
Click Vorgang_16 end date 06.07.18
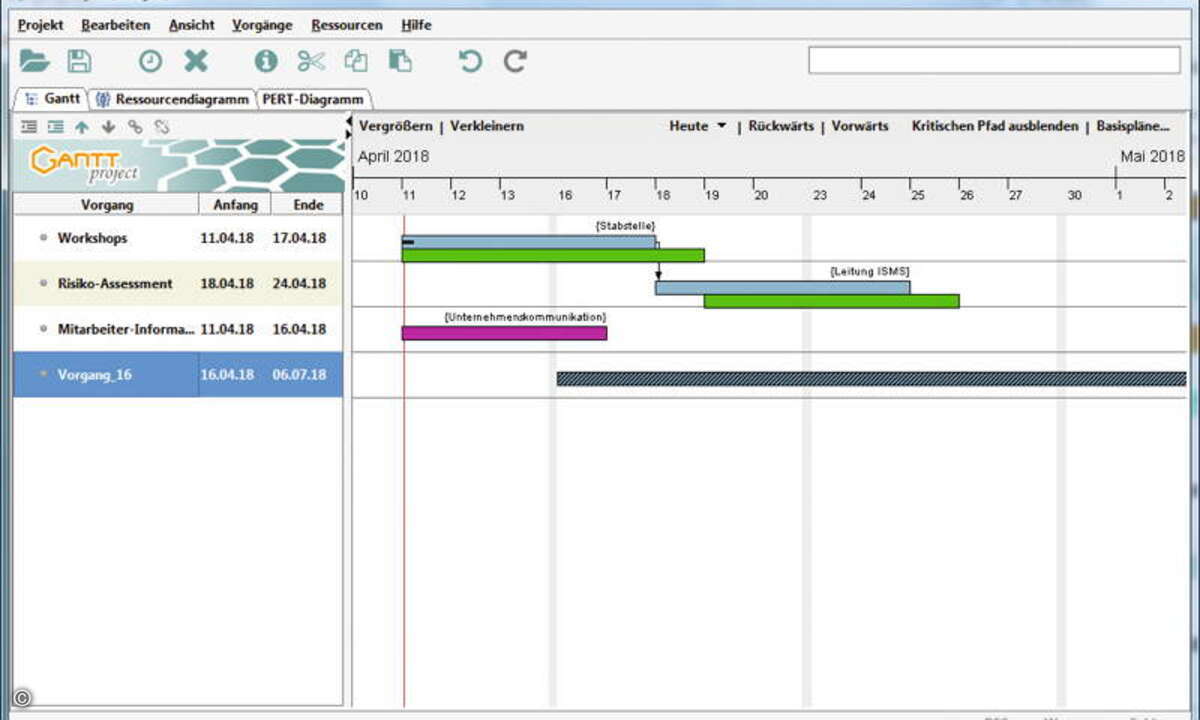299,374
